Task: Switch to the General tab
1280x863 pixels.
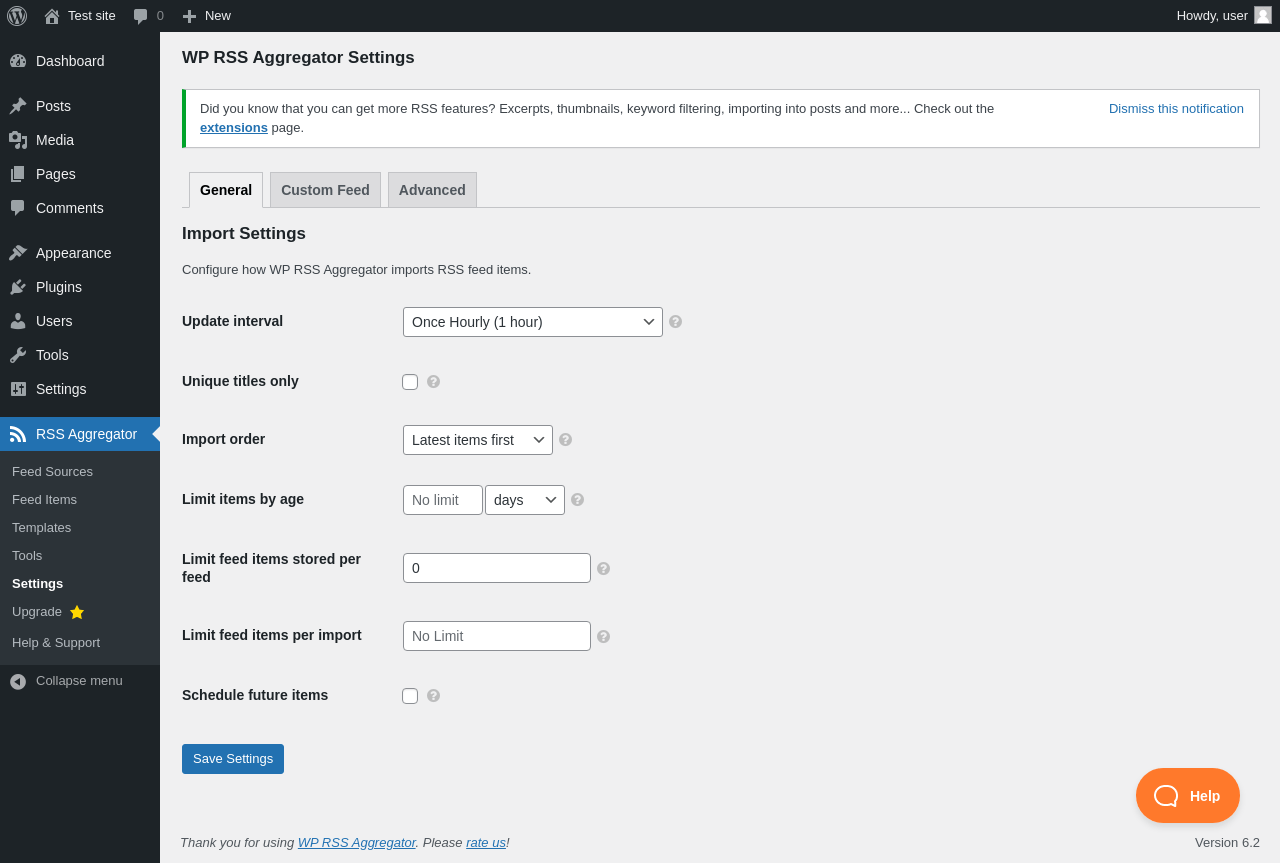Action: click(x=226, y=190)
